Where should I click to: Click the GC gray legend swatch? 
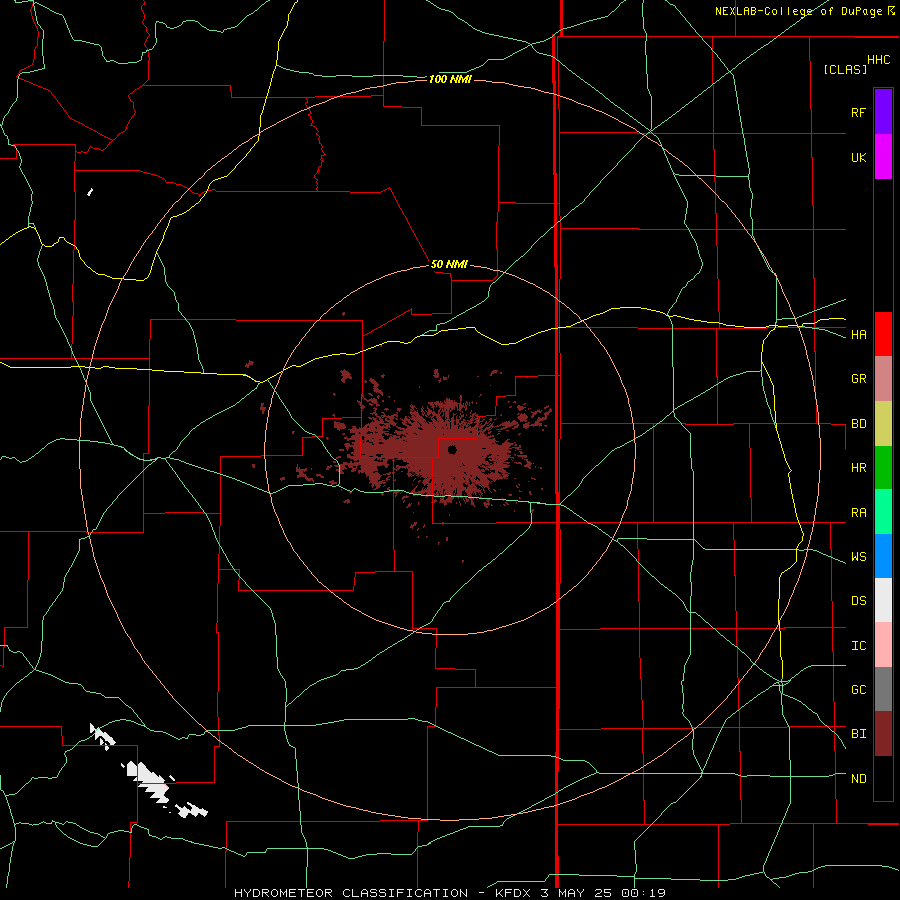point(883,689)
